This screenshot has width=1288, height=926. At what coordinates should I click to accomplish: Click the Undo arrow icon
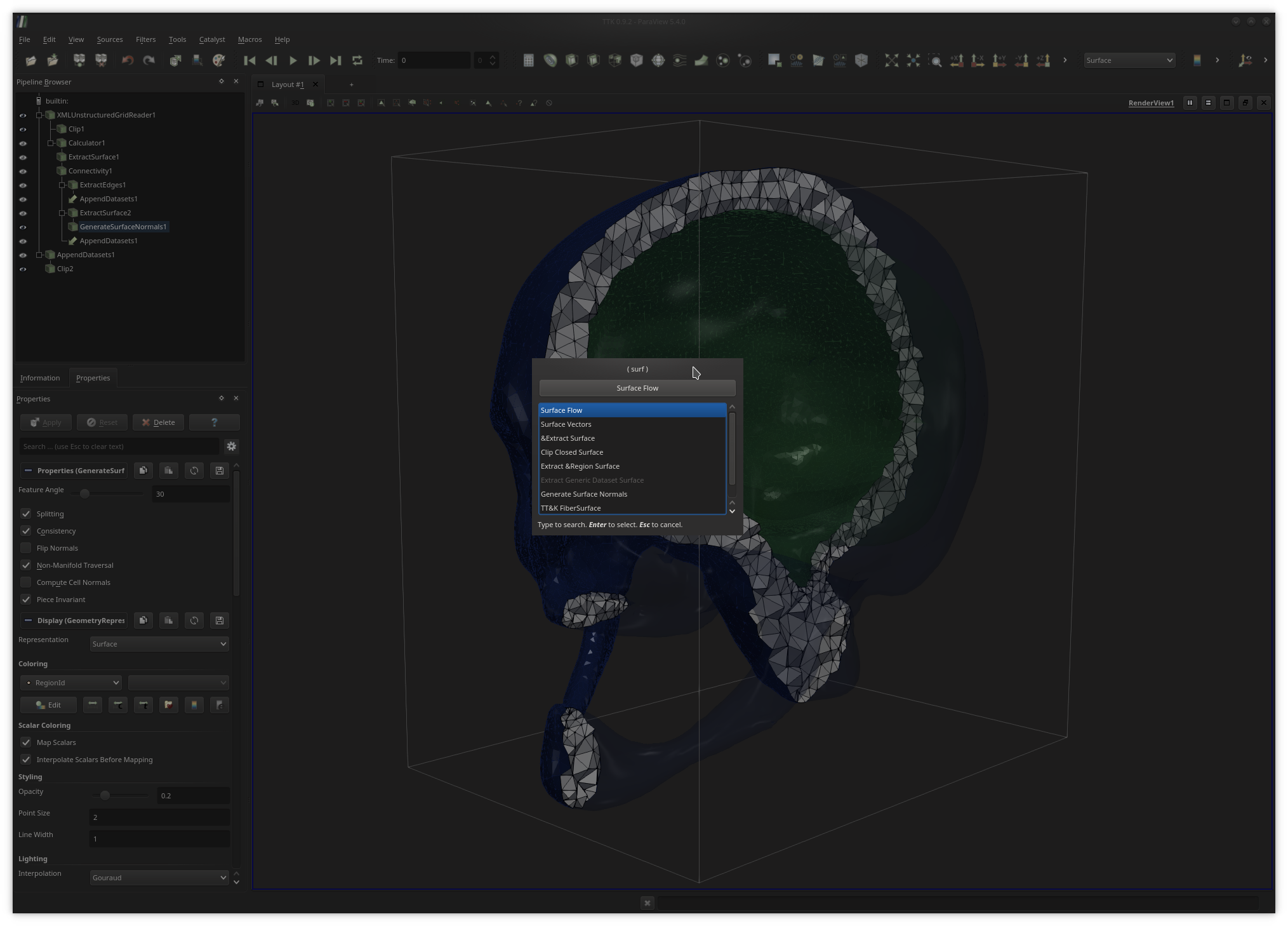[x=128, y=60]
